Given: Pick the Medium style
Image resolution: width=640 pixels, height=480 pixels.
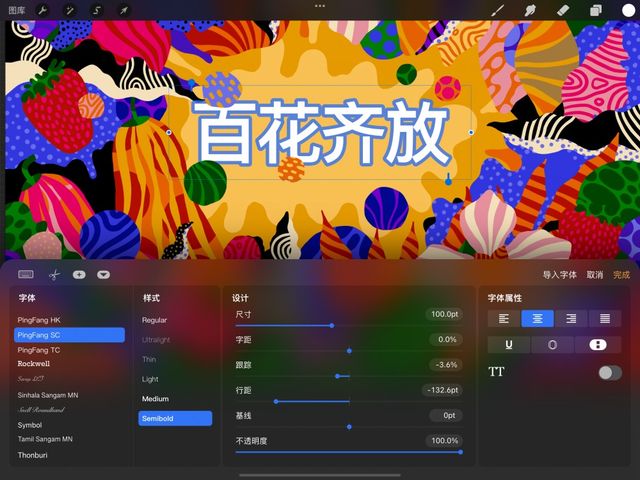Looking at the screenshot, I should pos(155,399).
